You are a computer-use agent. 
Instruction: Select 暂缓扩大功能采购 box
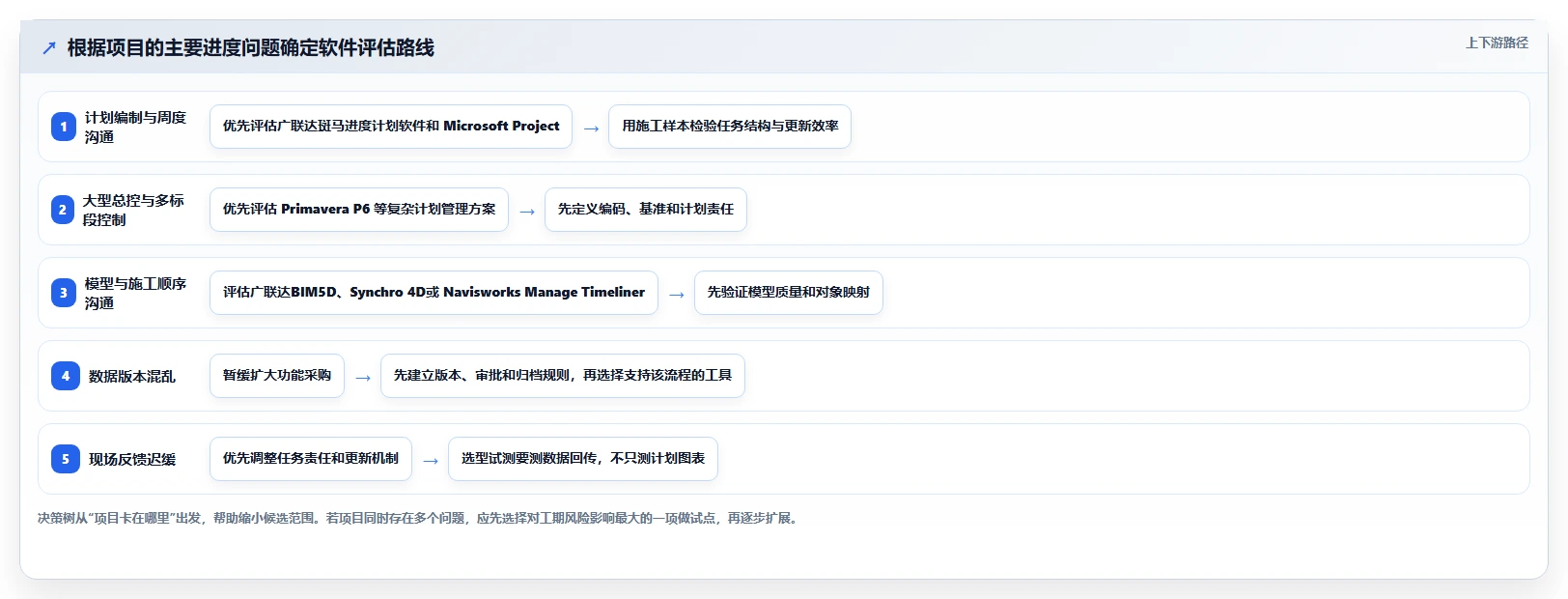pos(277,376)
